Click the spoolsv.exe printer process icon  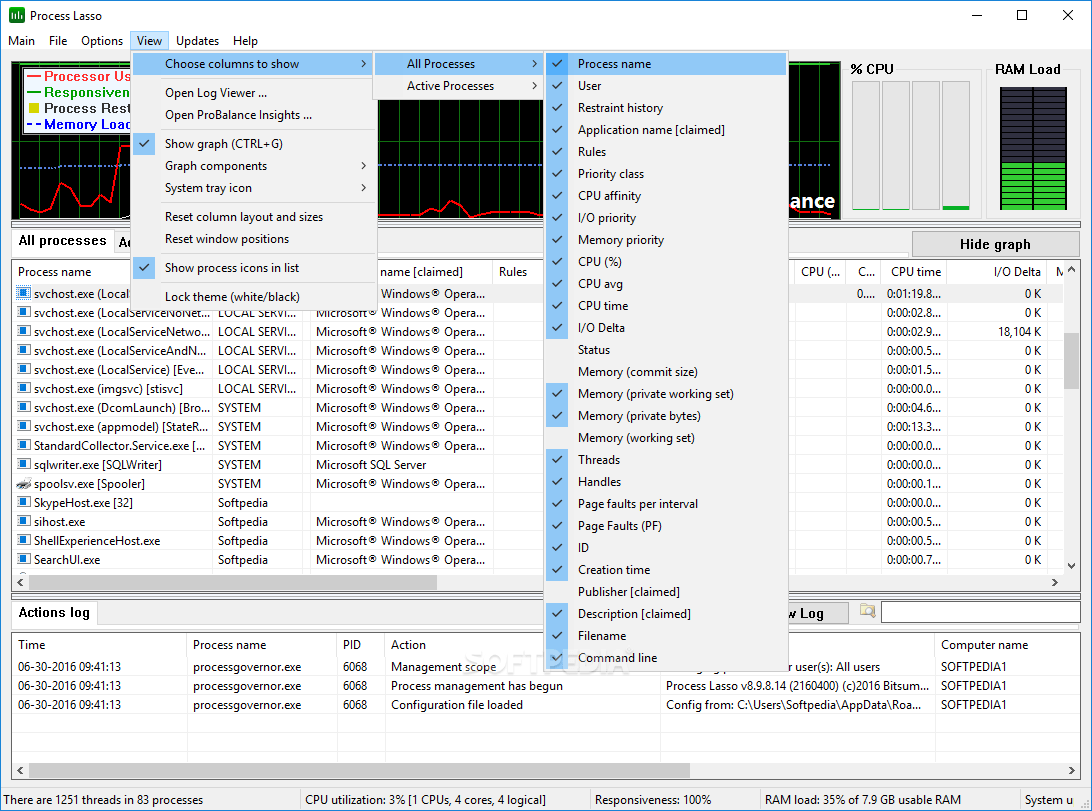pyautogui.click(x=24, y=484)
